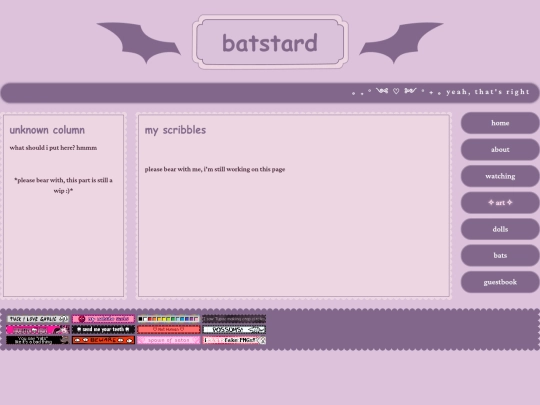This screenshot has width=540, height=405.
Task: Go to the about page
Action: coord(500,149)
